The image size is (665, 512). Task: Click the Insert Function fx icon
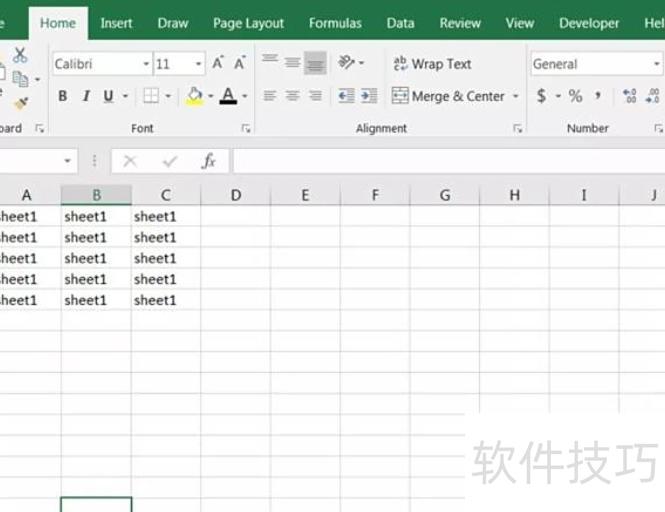tap(209, 161)
